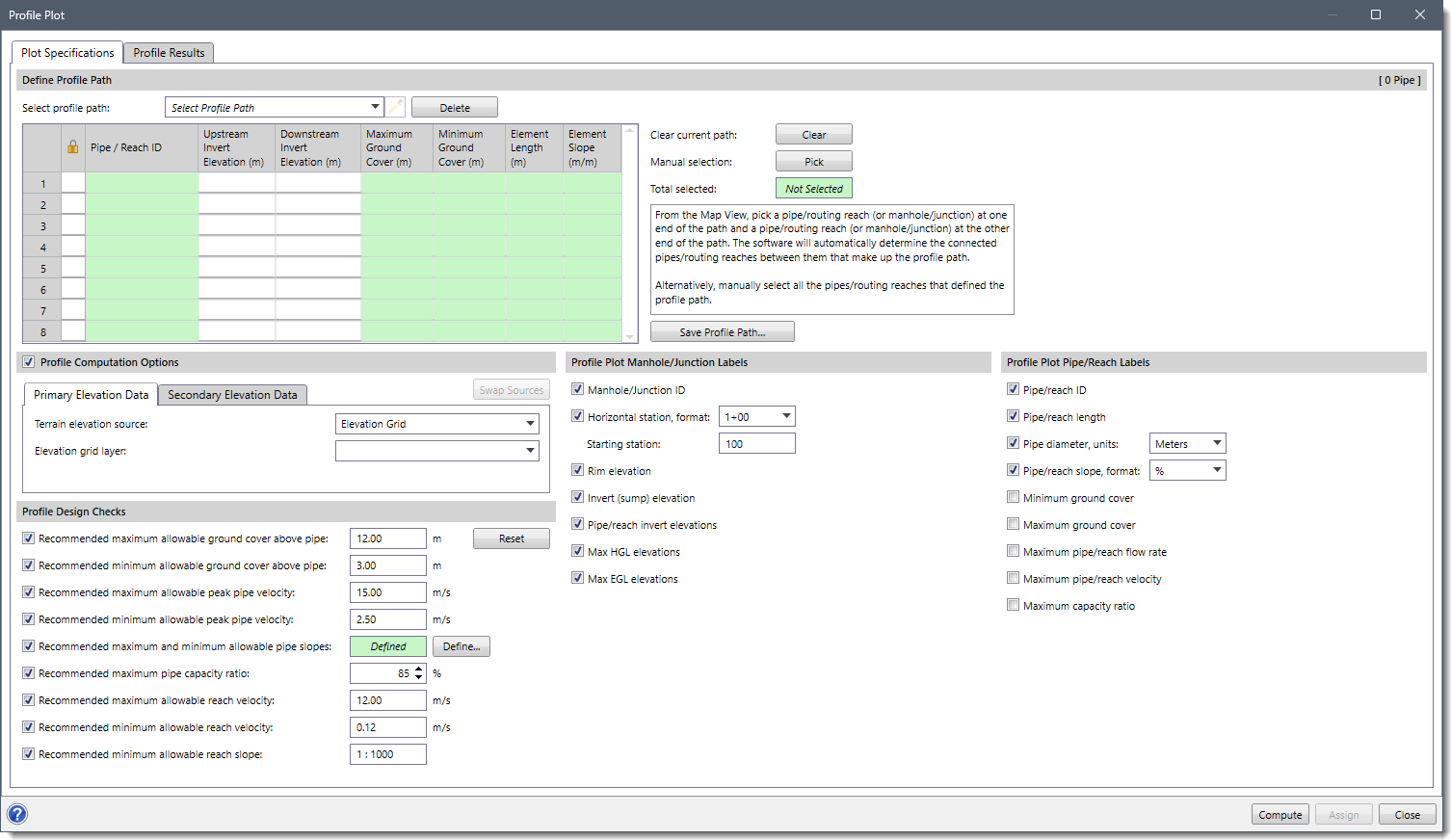Click the Compute button
The image size is (1451, 840).
coord(1280,814)
